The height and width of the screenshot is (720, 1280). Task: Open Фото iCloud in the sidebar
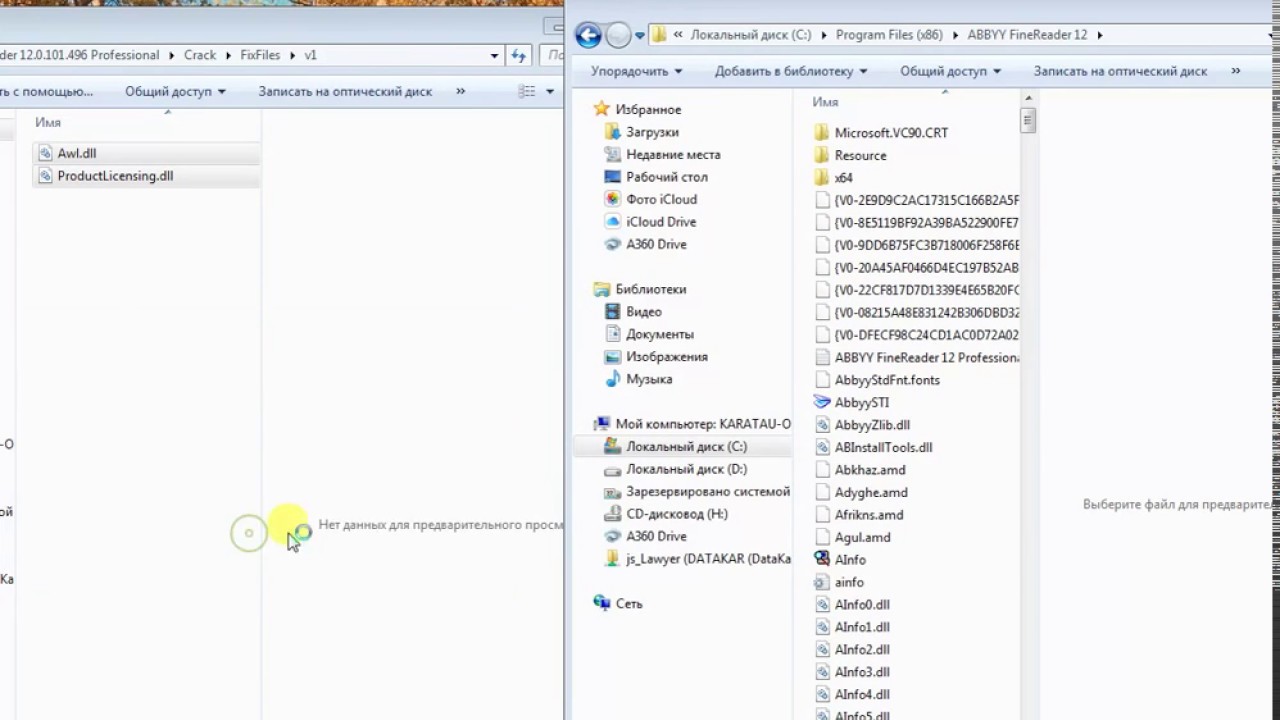click(661, 199)
